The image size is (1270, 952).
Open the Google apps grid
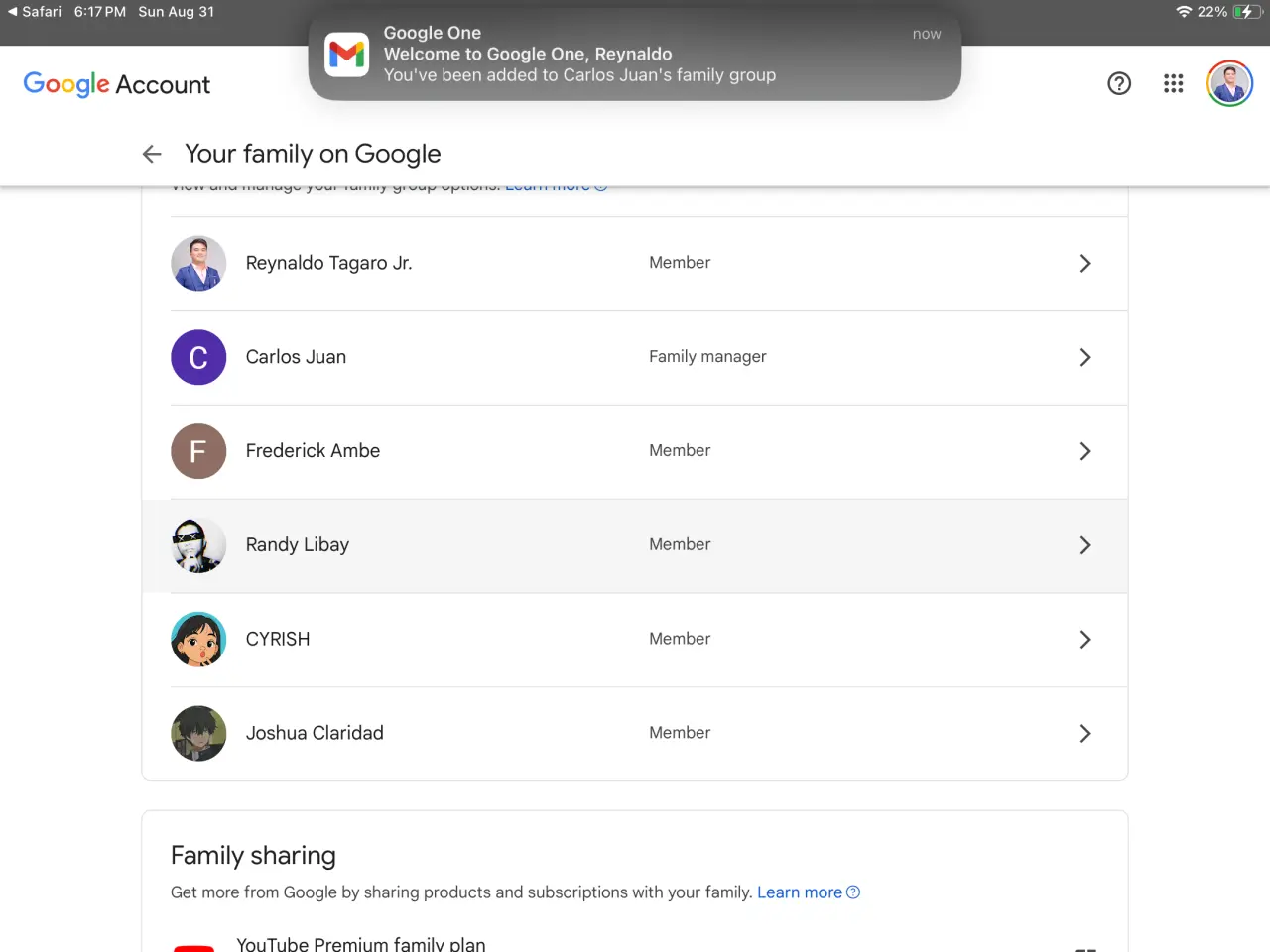tap(1174, 84)
